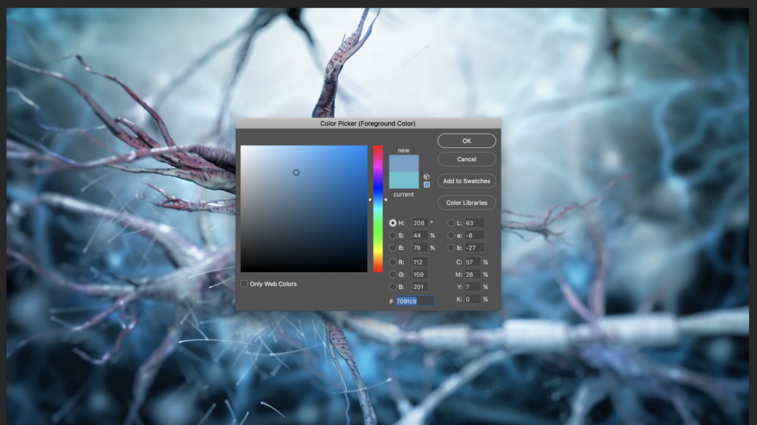Click the G field showing 159
This screenshot has width=757, height=425.
tap(420, 274)
